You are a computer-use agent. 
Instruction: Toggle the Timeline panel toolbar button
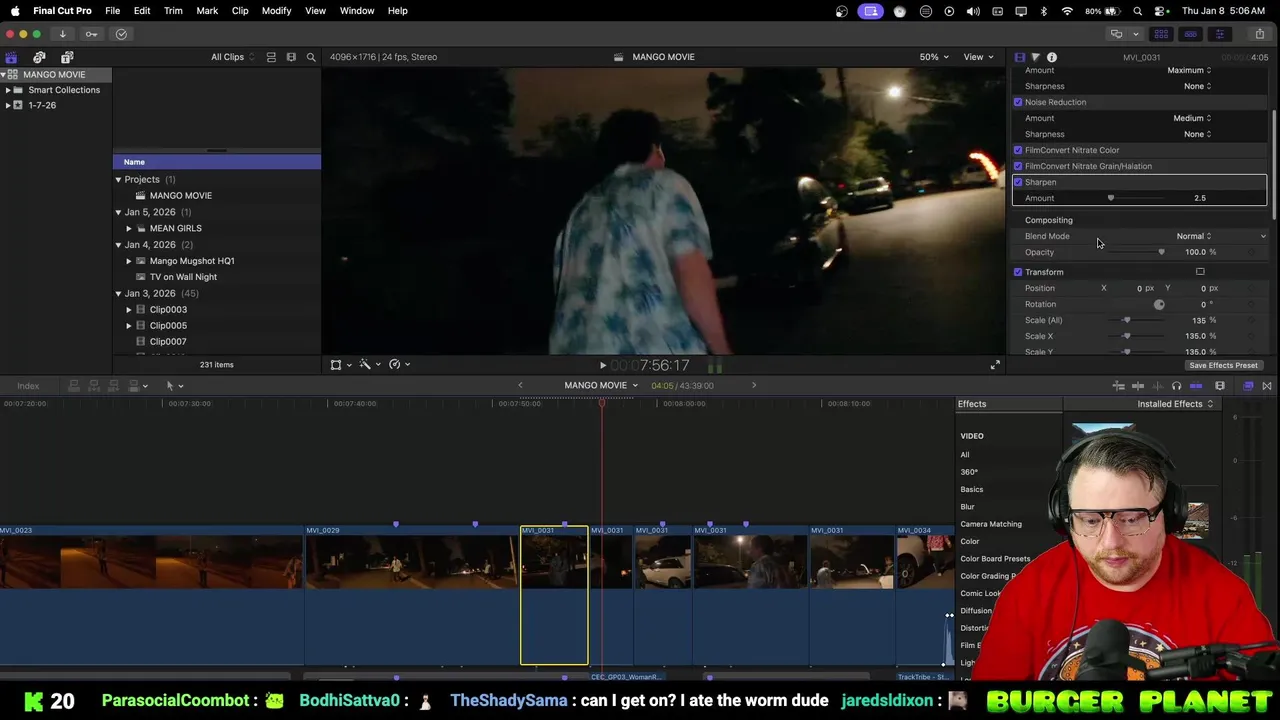[x=1190, y=34]
